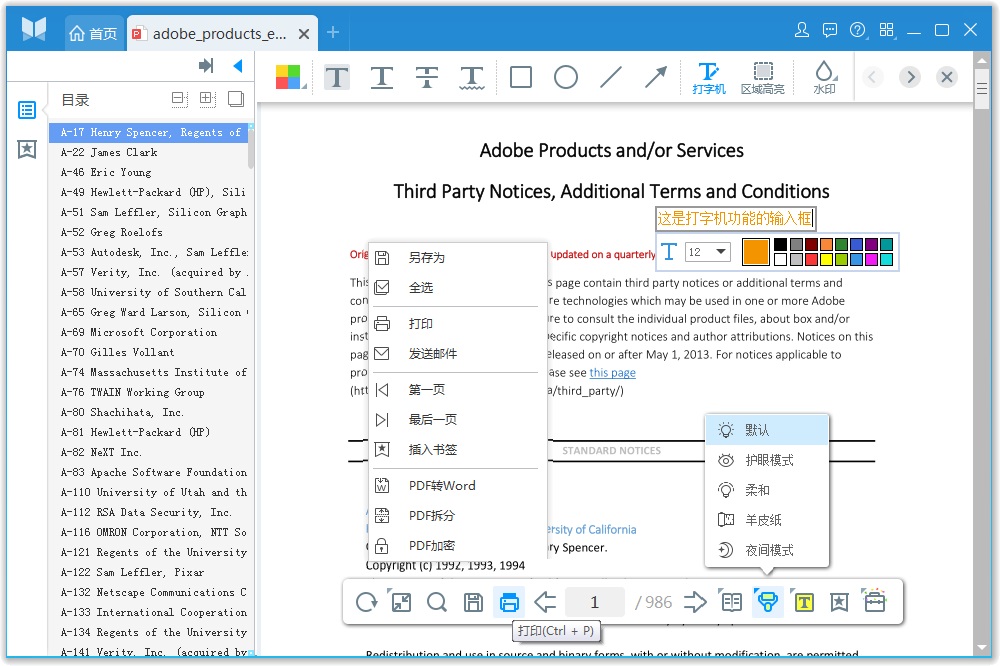Viewport: 1000px width, 666px height.
Task: Click the rotate page icon in bottom toolbar
Action: point(367,602)
